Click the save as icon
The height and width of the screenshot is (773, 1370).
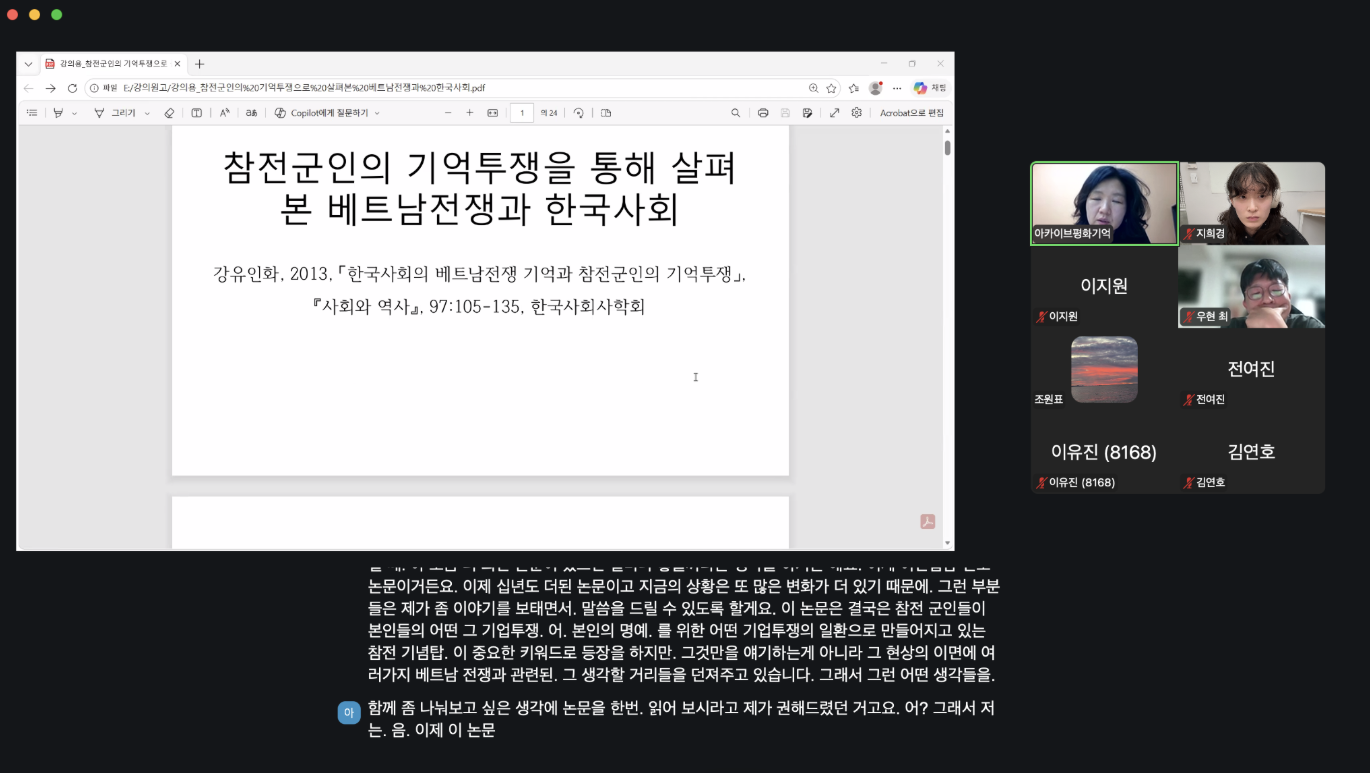click(807, 113)
